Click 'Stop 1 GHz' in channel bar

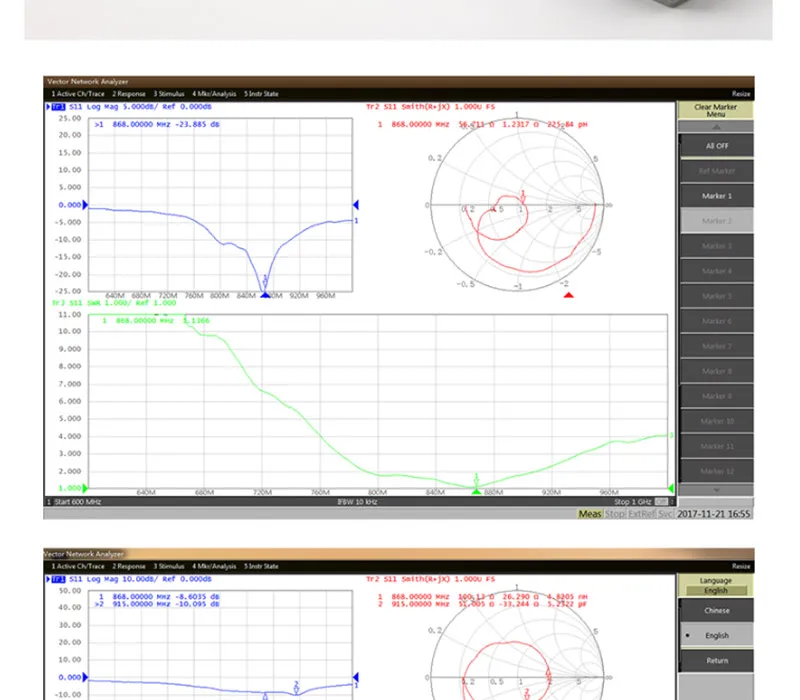tap(633, 502)
